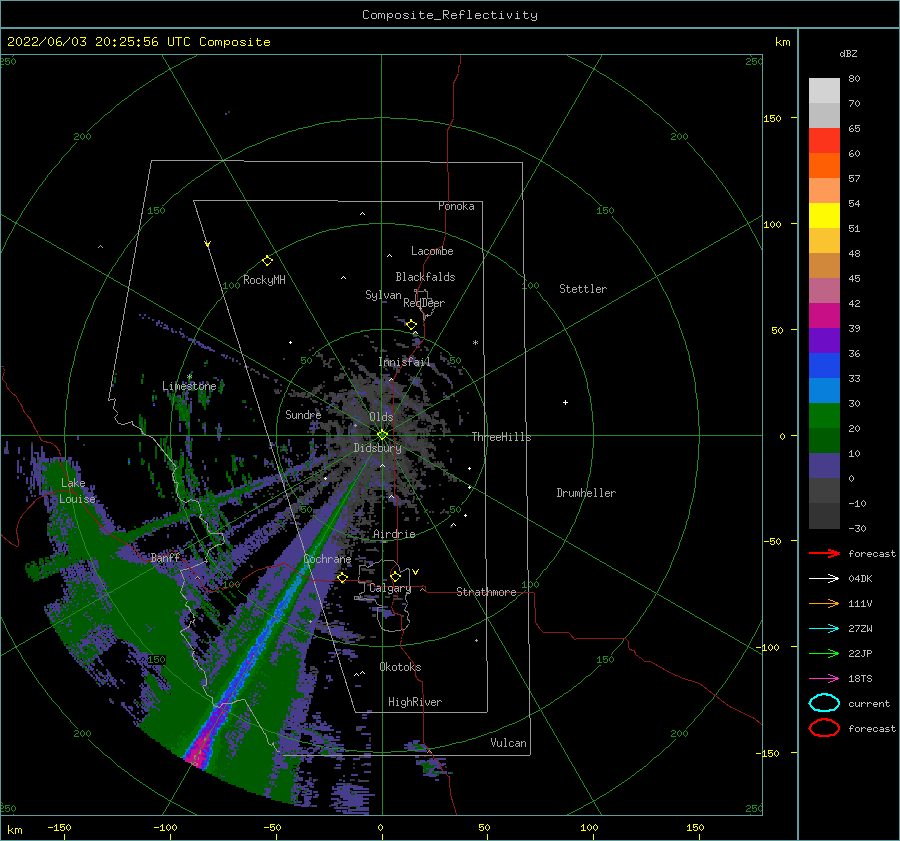This screenshot has height=841, width=900.
Task: Click the Cochrane label
Action: coord(327,559)
